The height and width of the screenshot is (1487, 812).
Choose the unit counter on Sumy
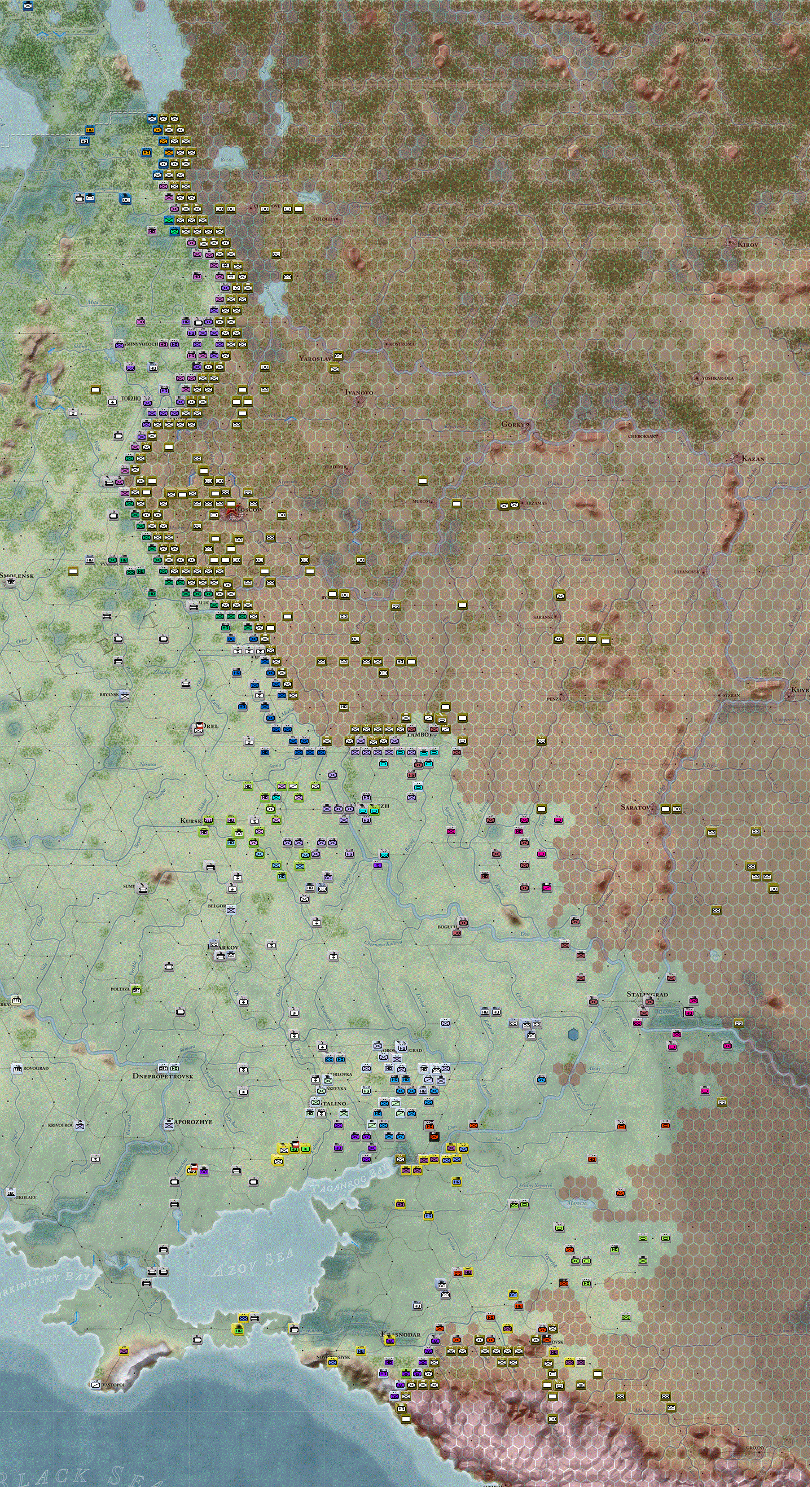coord(143,889)
